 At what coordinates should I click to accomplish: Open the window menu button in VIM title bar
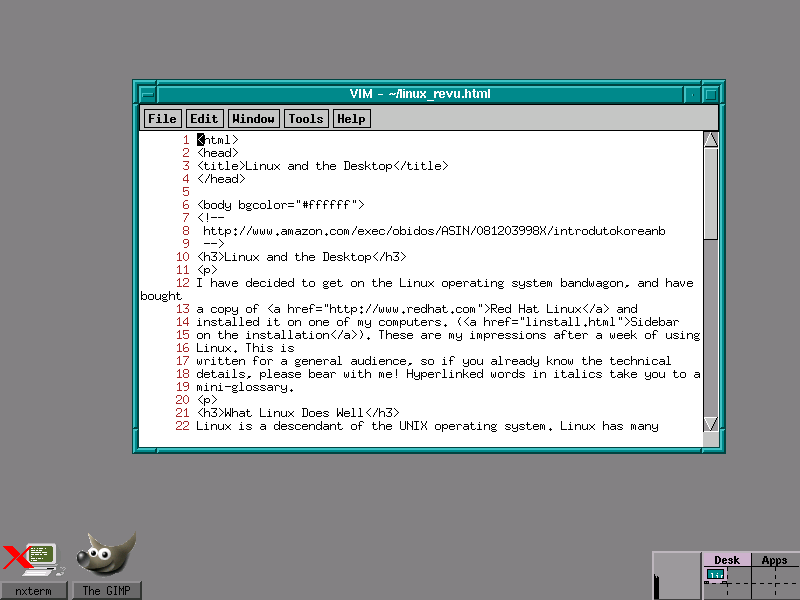147,94
